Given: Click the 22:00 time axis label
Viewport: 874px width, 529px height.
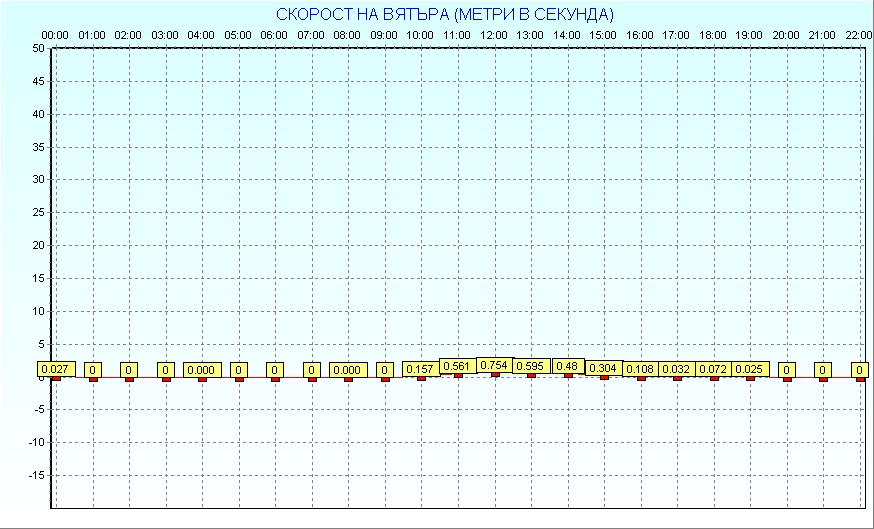Looking at the screenshot, I should pos(859,36).
